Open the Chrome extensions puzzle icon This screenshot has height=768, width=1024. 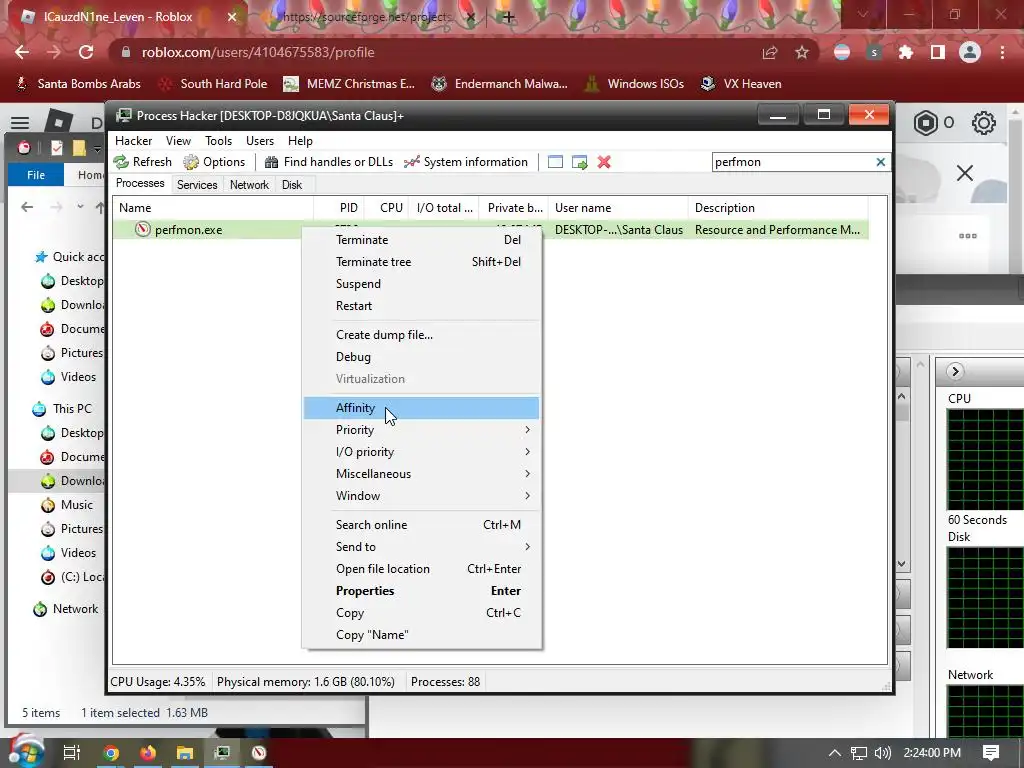pos(906,52)
